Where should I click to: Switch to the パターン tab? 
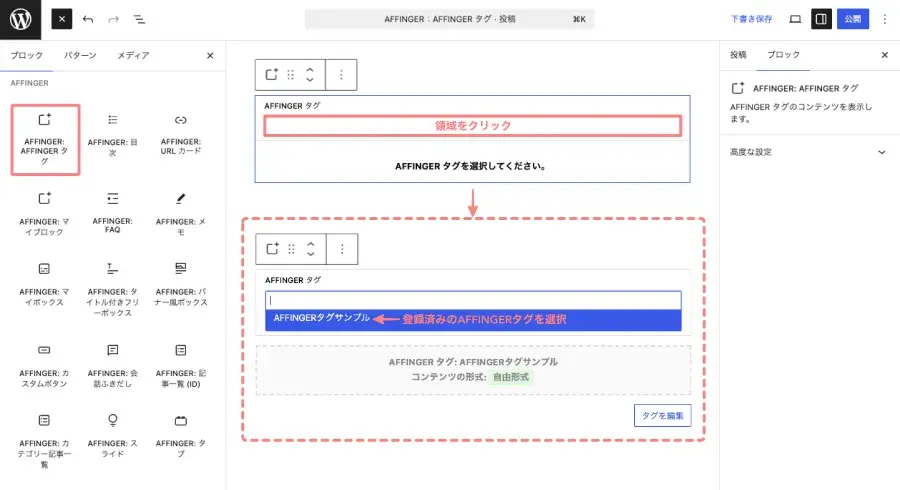tap(80, 55)
